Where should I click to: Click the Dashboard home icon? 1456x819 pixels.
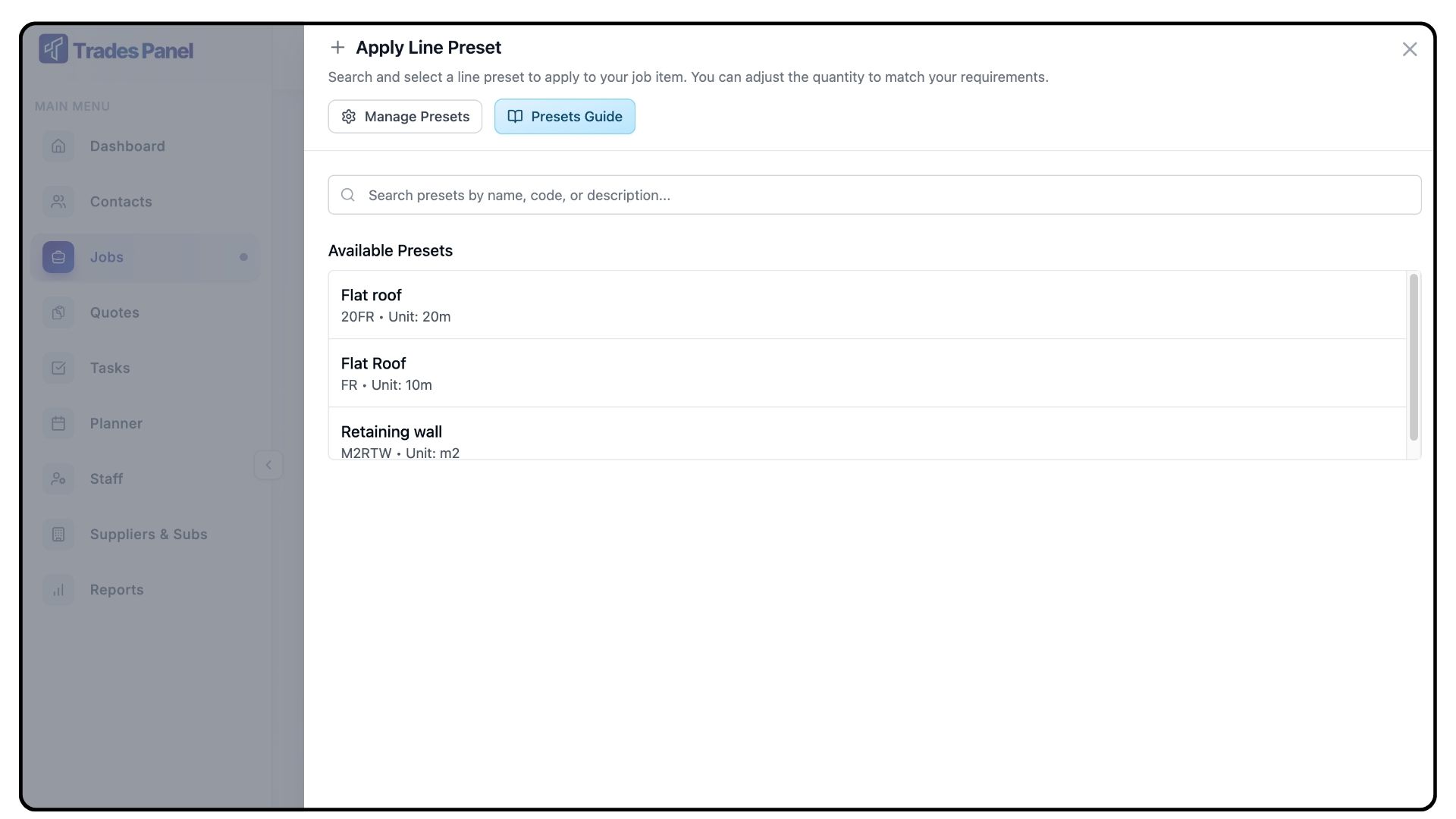coord(58,146)
